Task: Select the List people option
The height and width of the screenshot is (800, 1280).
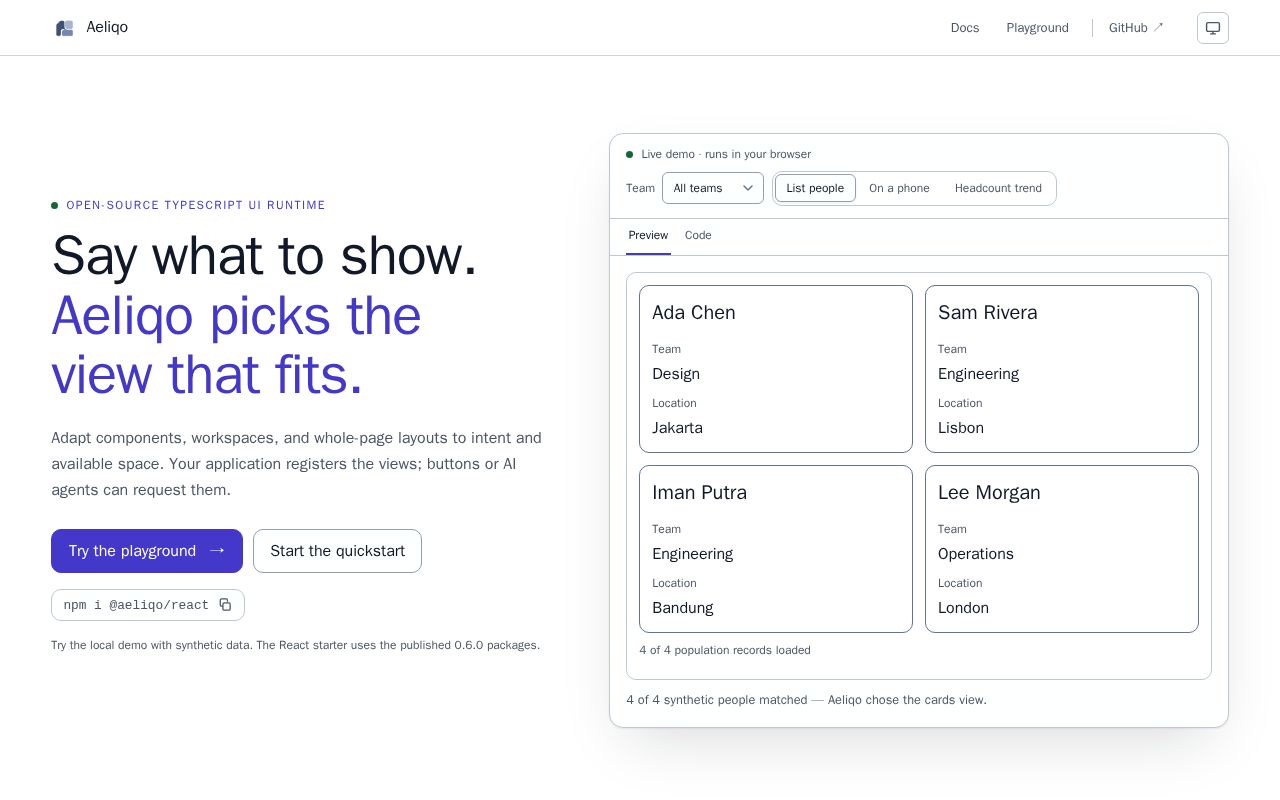Action: [x=815, y=188]
